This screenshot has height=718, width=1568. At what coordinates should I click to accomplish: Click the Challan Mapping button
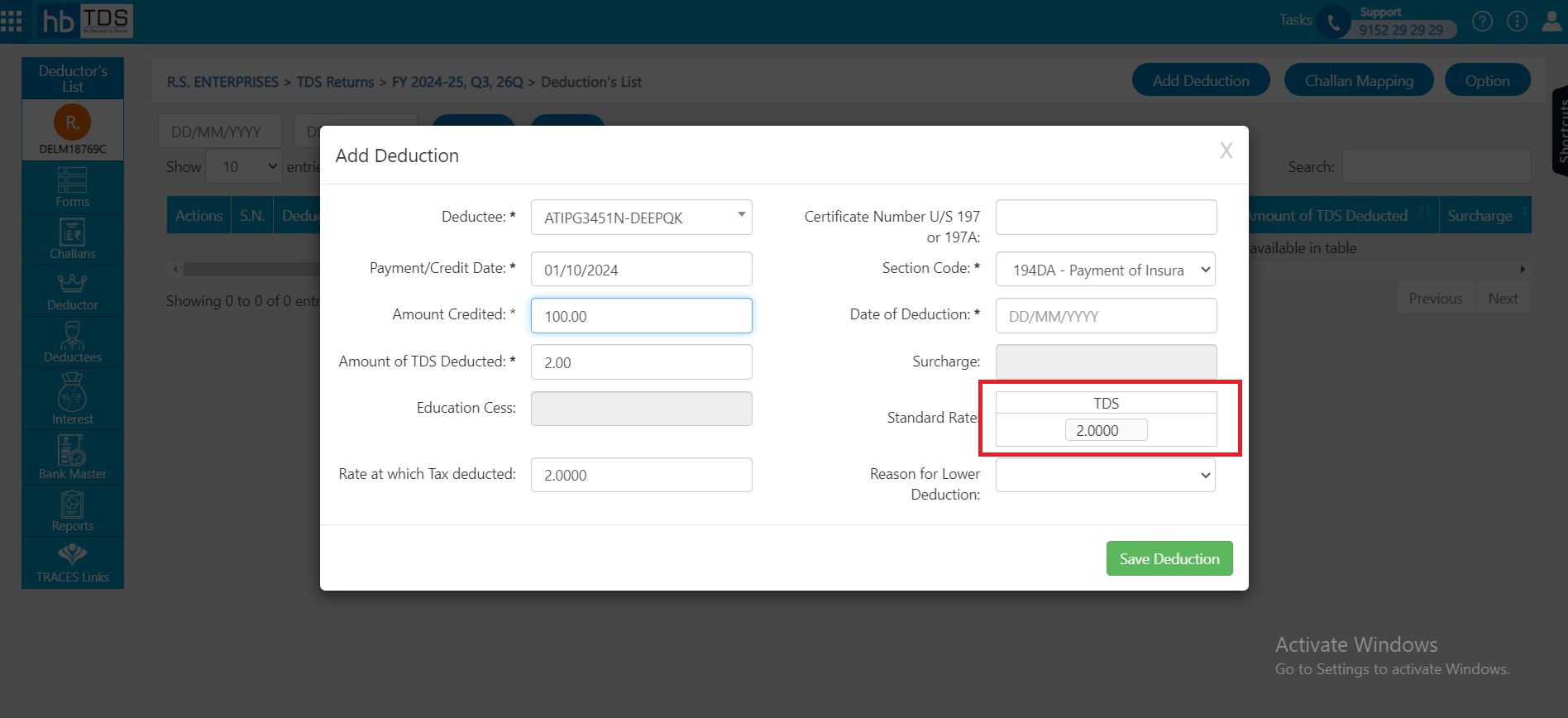coord(1359,80)
